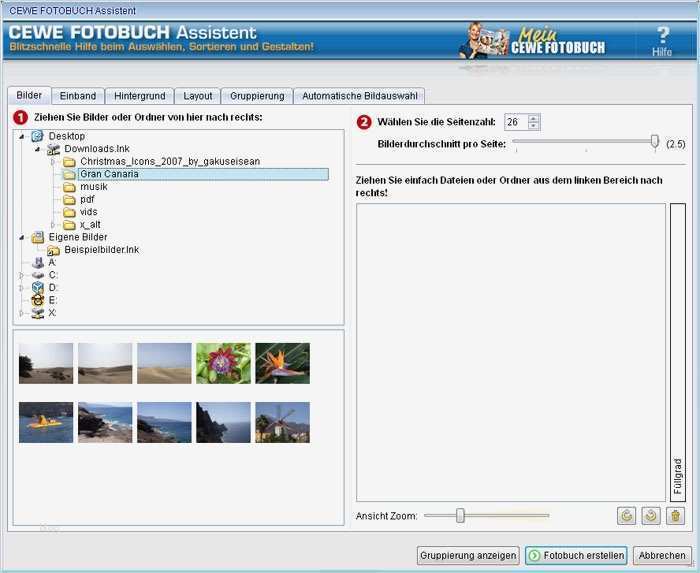
Task: Click the Gran Canaria folder icon
Action: click(x=69, y=174)
